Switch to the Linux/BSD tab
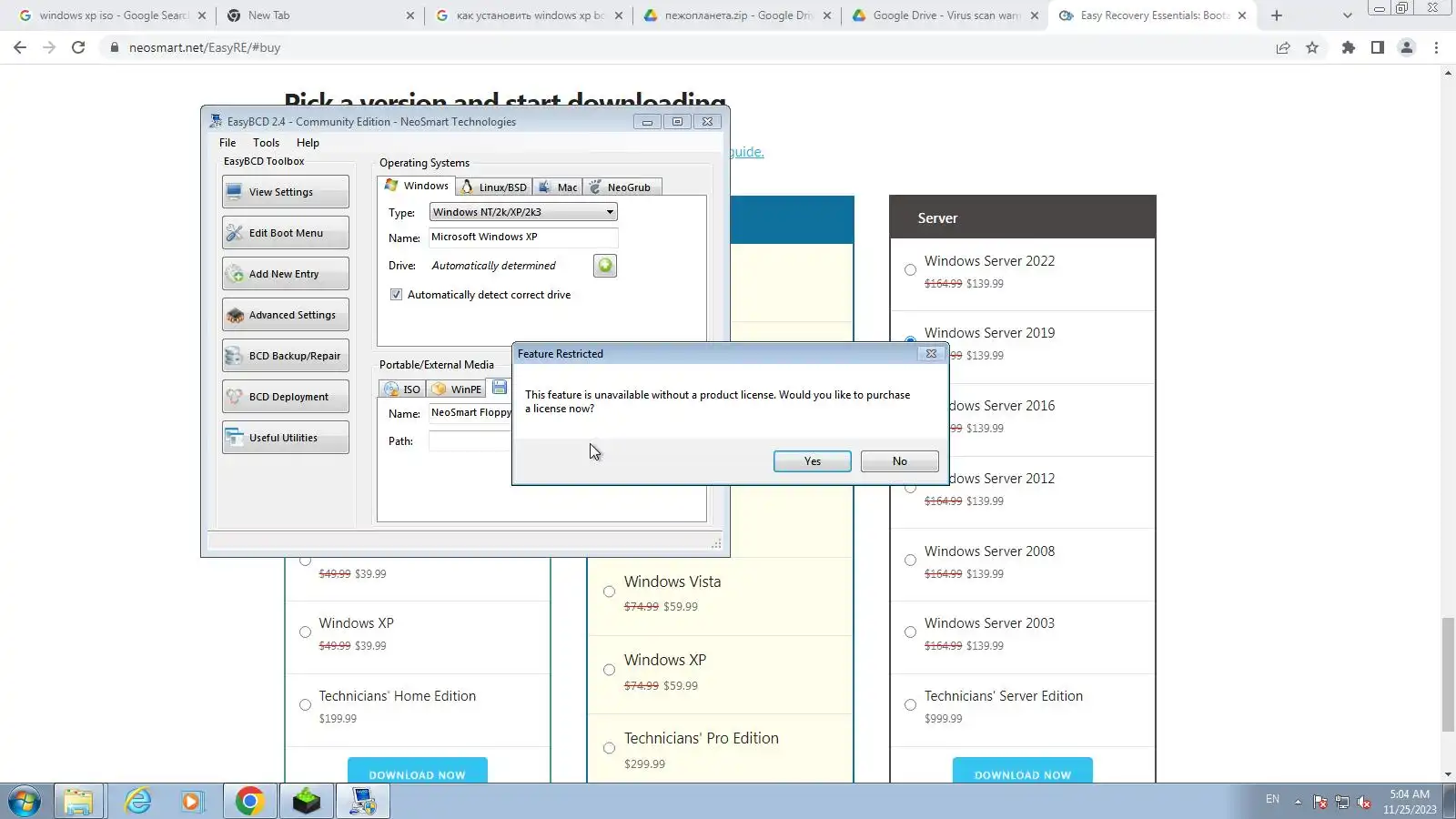Screen dimensions: 1456x819 point(494,187)
